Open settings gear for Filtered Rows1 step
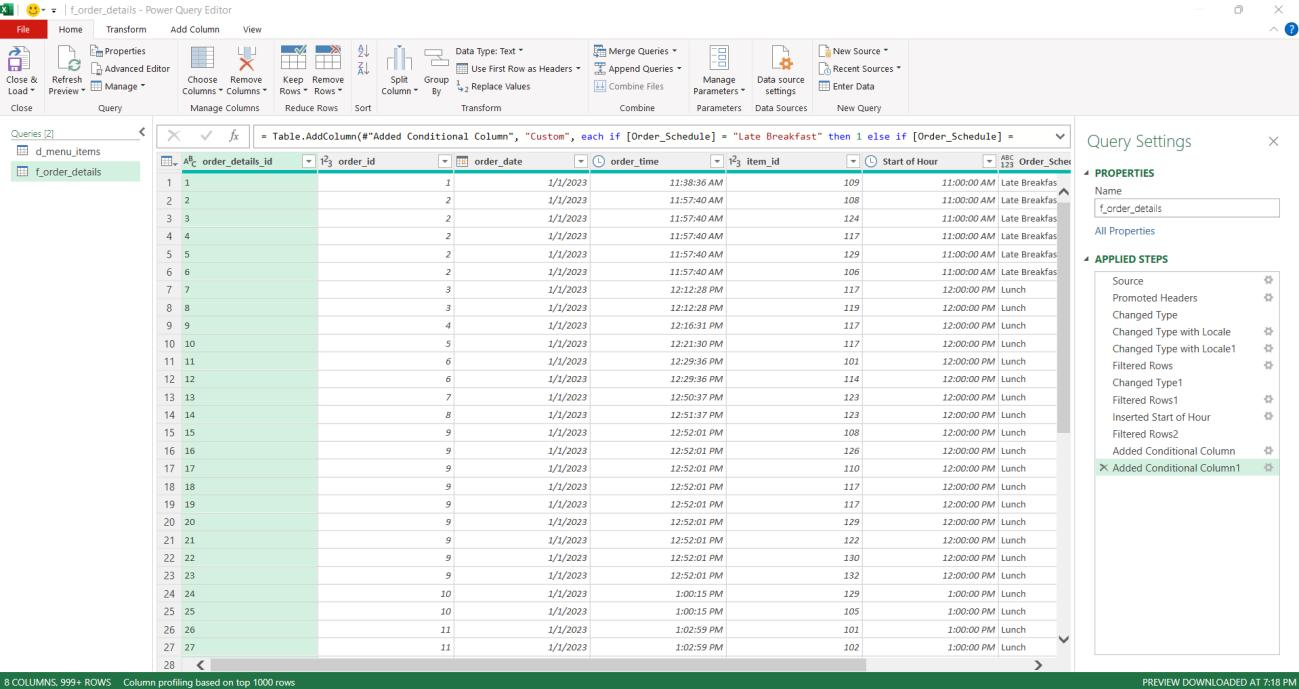Image resolution: width=1299 pixels, height=689 pixels. click(x=1268, y=400)
